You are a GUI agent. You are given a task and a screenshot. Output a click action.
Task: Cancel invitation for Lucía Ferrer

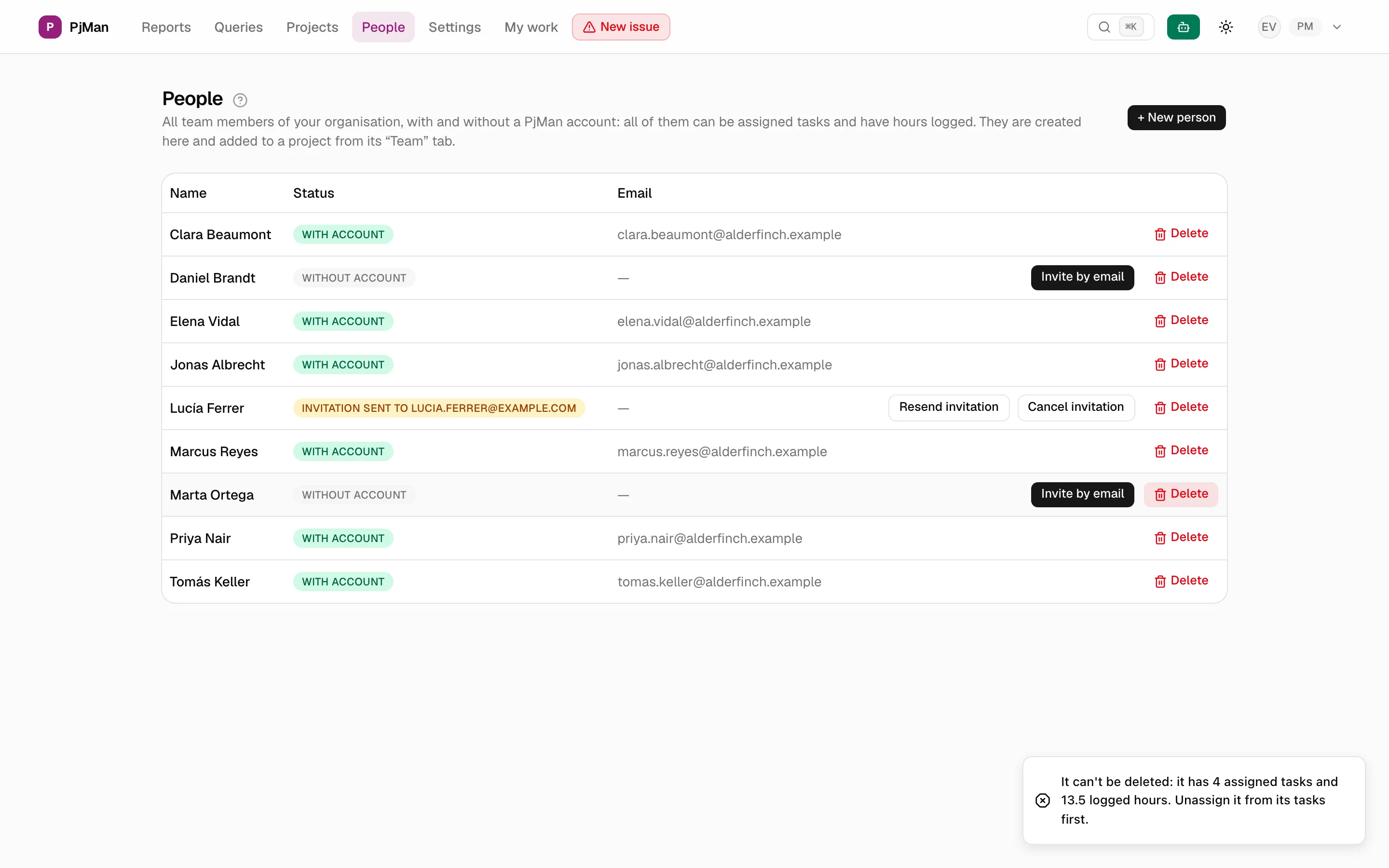pyautogui.click(x=1076, y=407)
